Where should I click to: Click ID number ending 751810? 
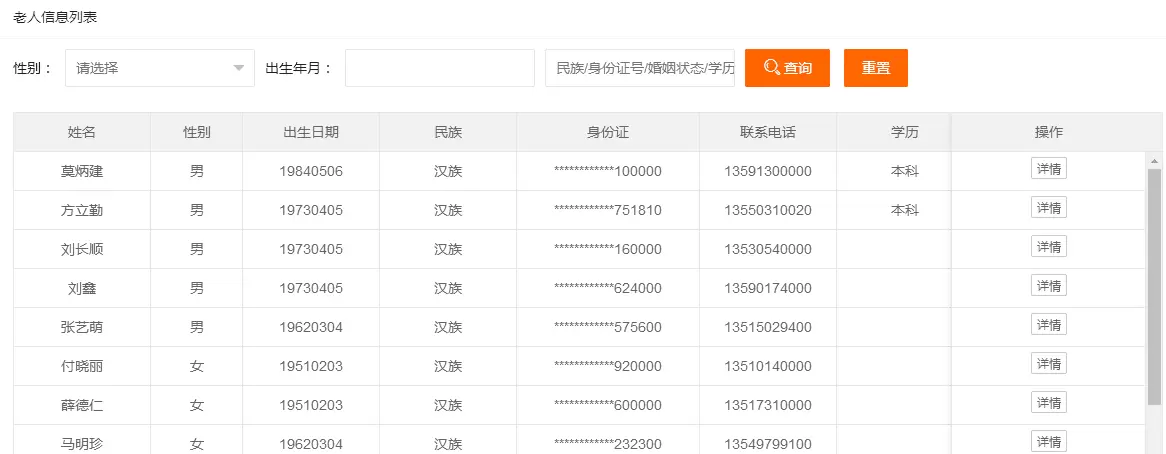[x=608, y=210]
